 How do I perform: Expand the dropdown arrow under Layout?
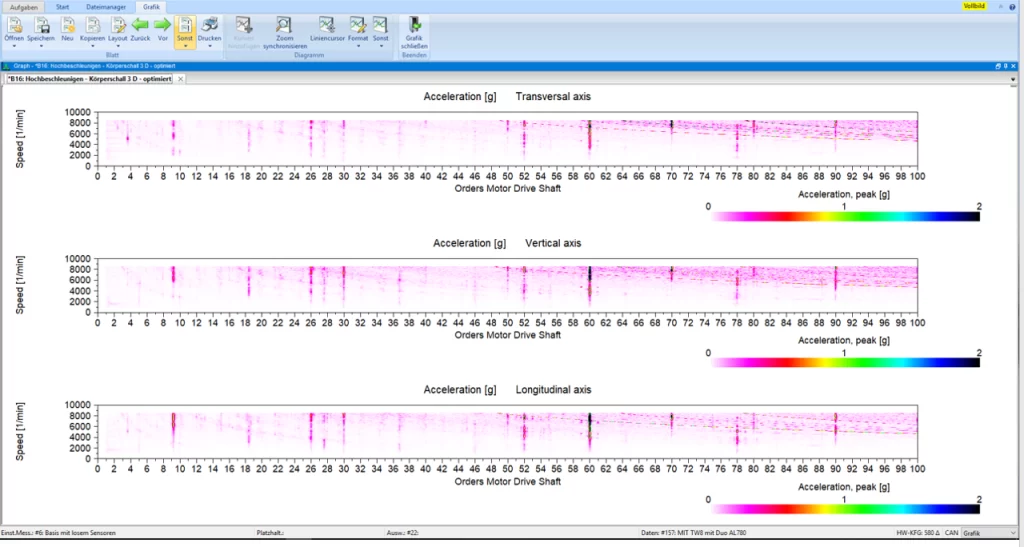(x=118, y=46)
